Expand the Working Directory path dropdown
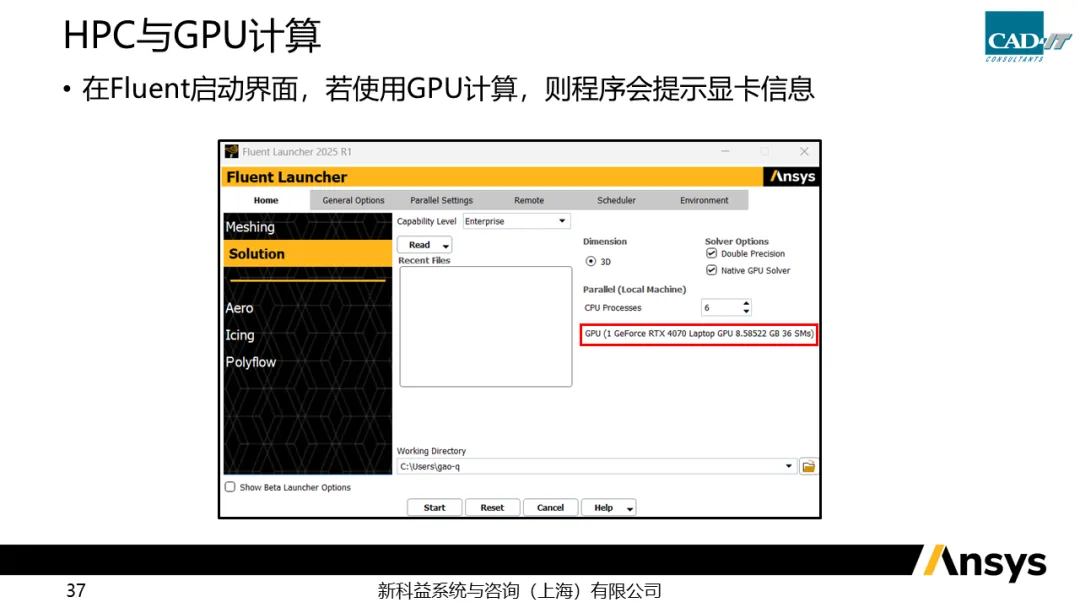The height and width of the screenshot is (608, 1080). (789, 466)
